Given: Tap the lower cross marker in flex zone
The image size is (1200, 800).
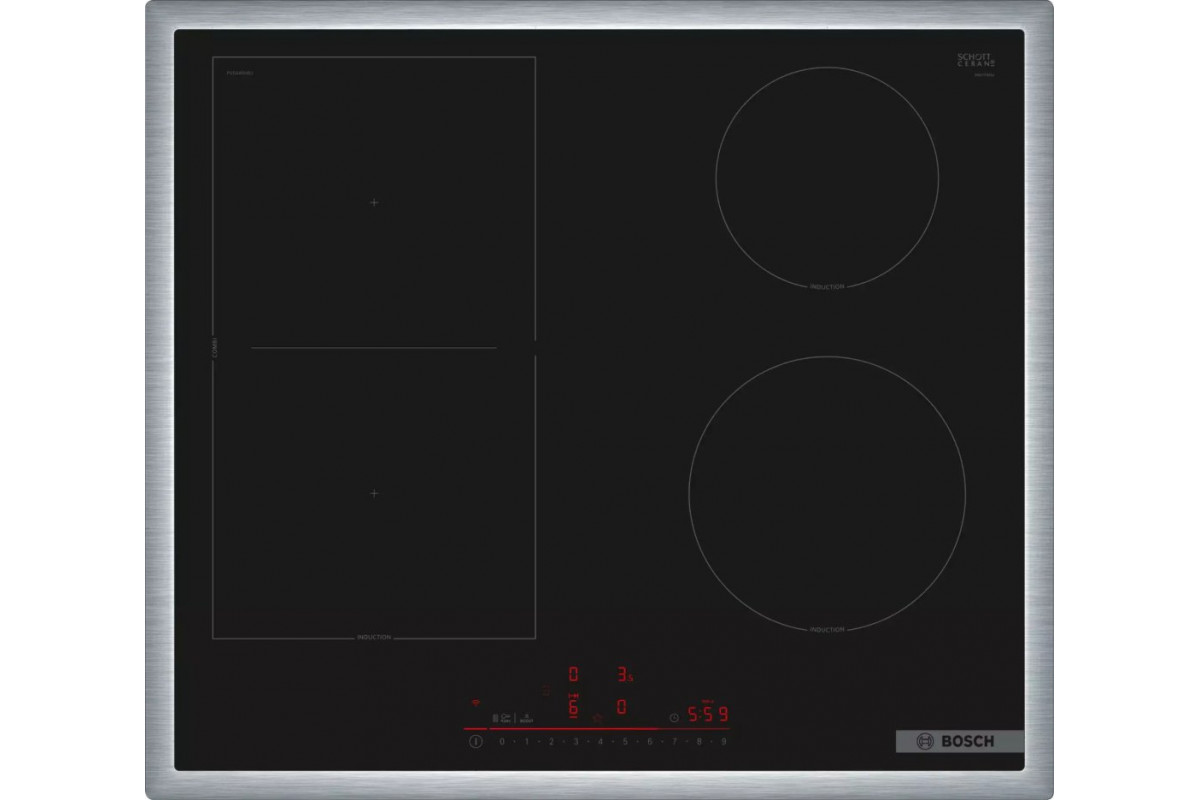Looking at the screenshot, I should pos(374,493).
